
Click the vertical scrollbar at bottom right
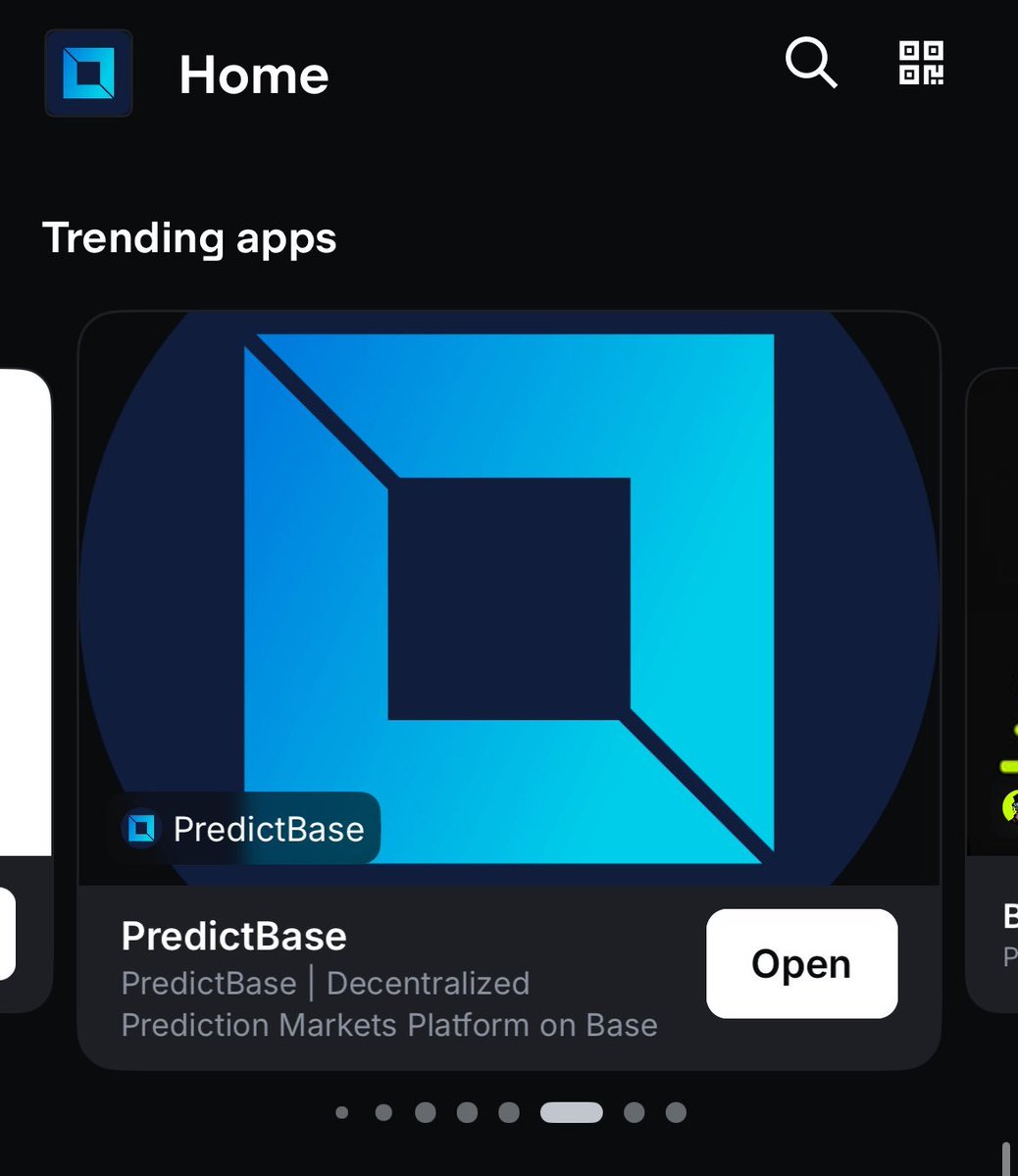(1006, 1158)
